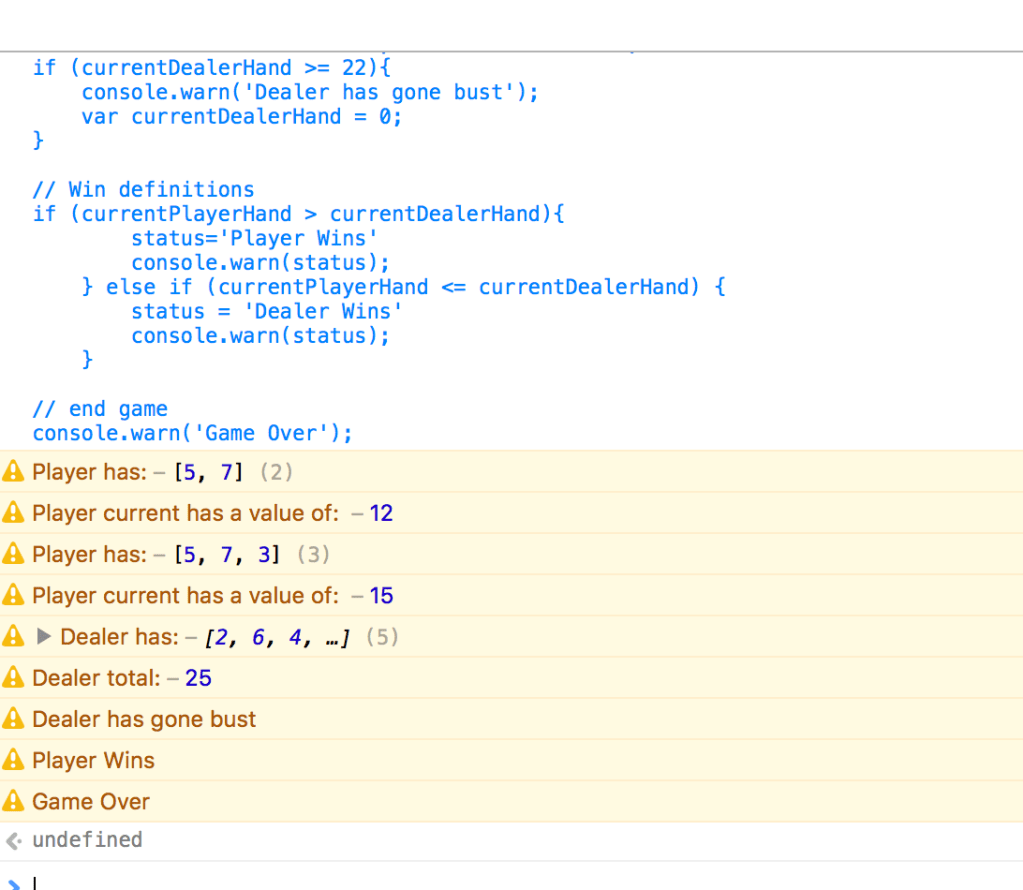Click the '(2)' count beside Player's first hand
Viewport: 1023px width, 890px height.
coord(276,471)
